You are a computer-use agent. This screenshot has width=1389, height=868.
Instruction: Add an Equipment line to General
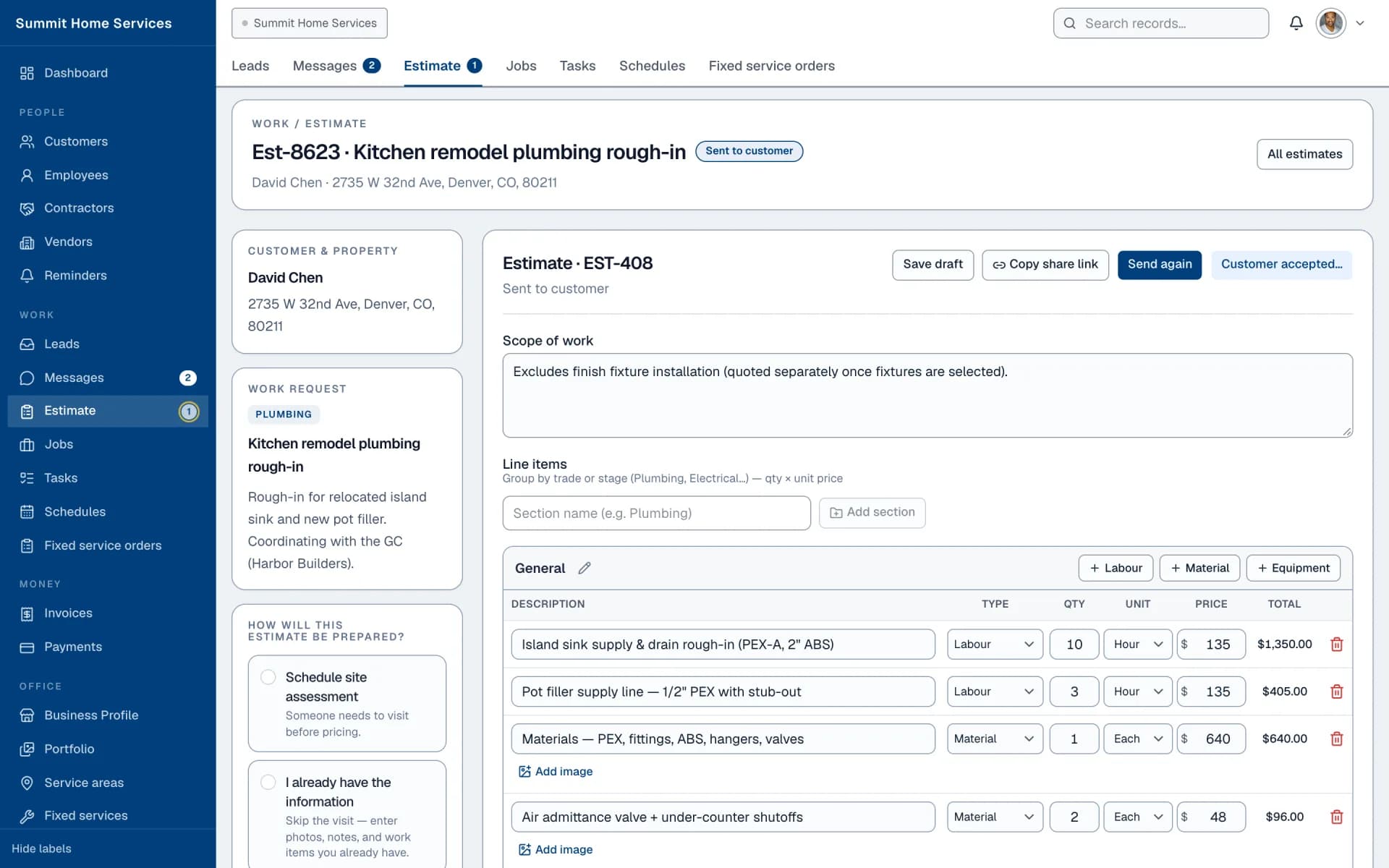coord(1293,569)
